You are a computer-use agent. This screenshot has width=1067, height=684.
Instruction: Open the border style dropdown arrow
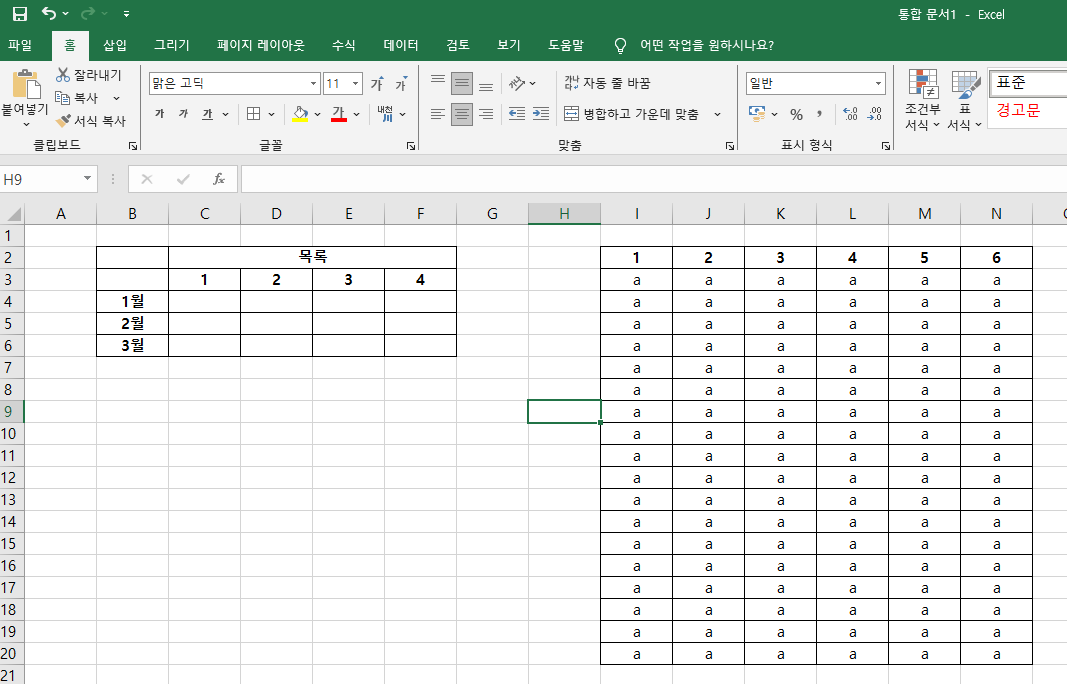pos(271,114)
